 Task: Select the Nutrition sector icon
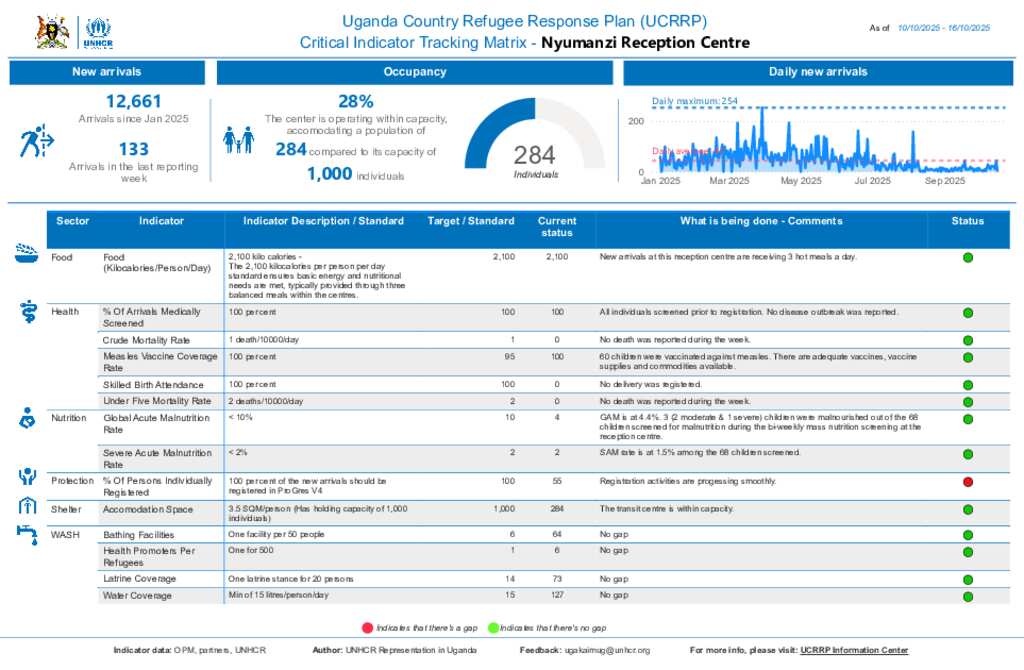coord(27,418)
